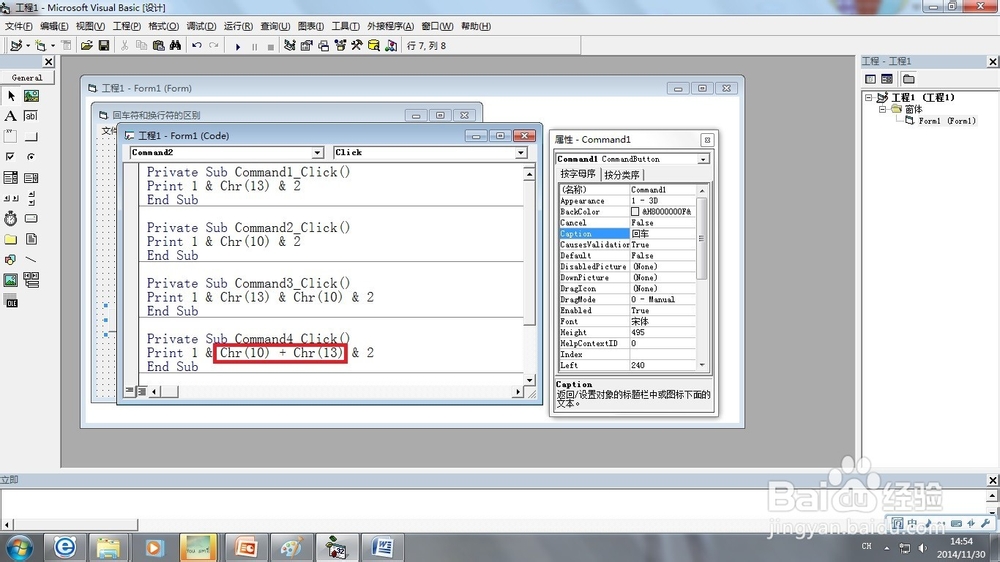Open Add Form dropdown arrow
Screen dimensions: 1000x562
[53, 45]
